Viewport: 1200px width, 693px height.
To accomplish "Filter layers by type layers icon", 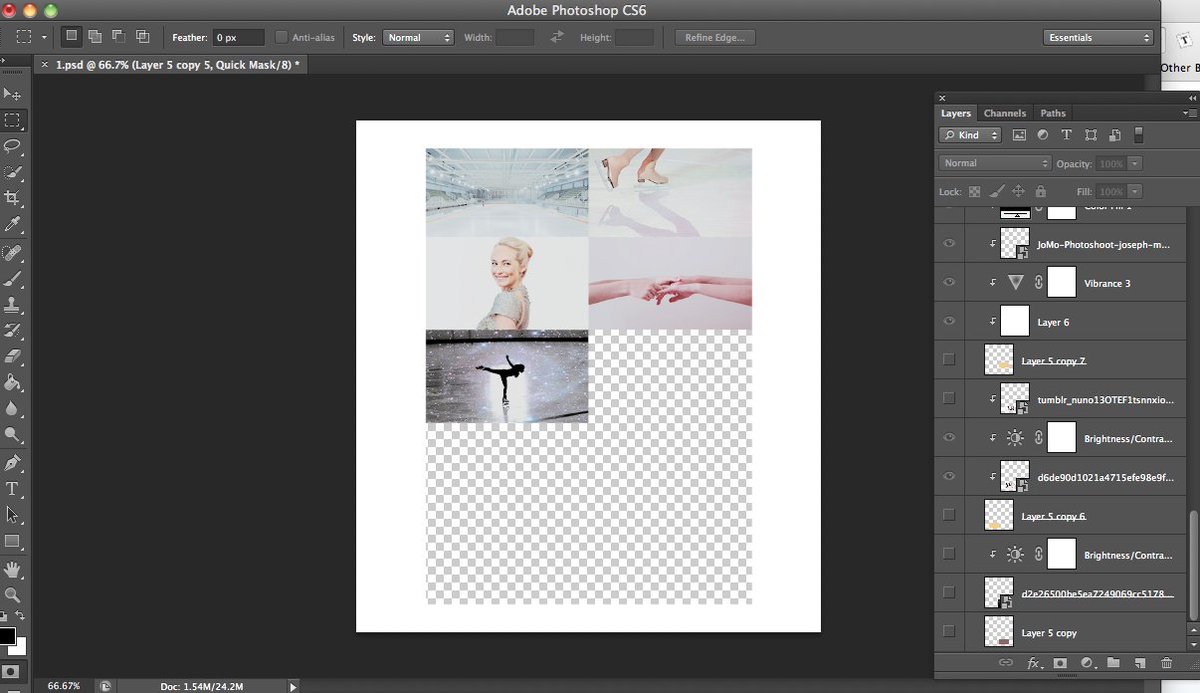I will click(1066, 135).
